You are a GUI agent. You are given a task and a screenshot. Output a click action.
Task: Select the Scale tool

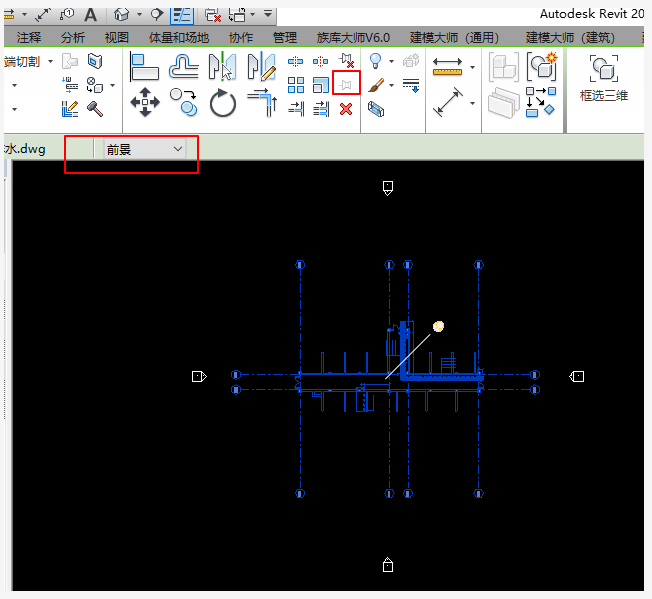click(x=321, y=85)
